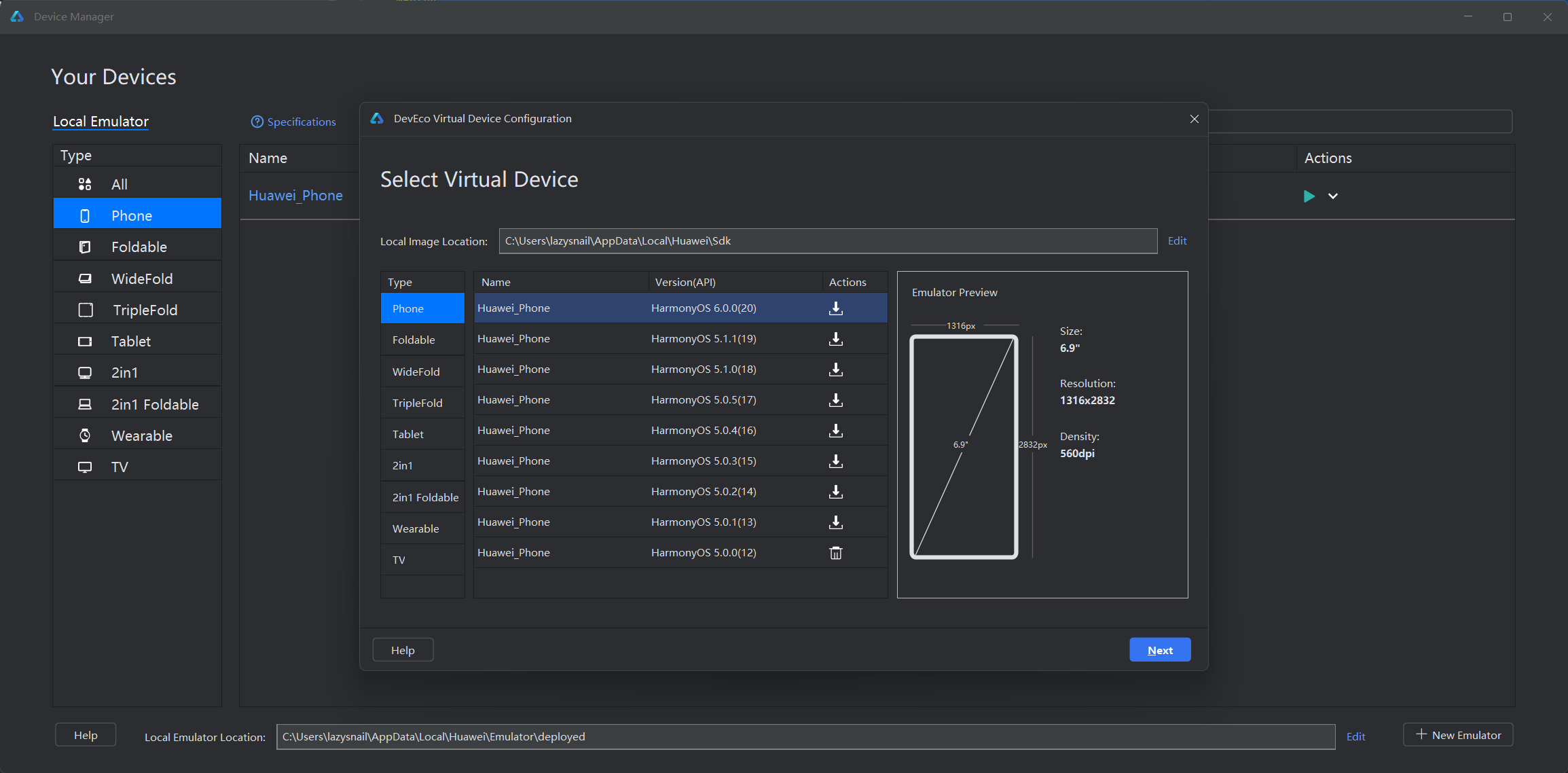Click the Next button

click(x=1159, y=650)
